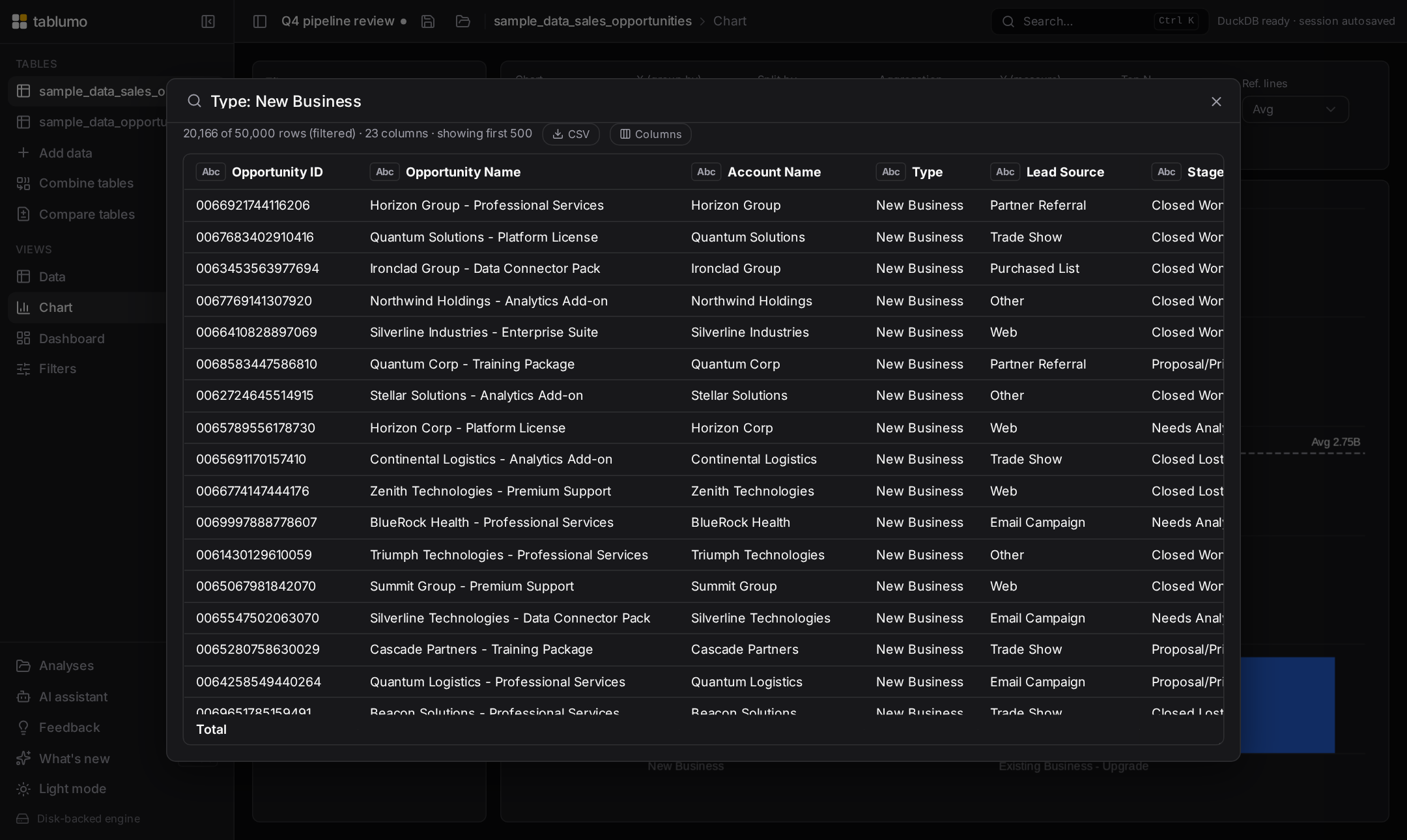Sort by Opportunity Name column header
This screenshot has width=1407, height=840.
462,172
